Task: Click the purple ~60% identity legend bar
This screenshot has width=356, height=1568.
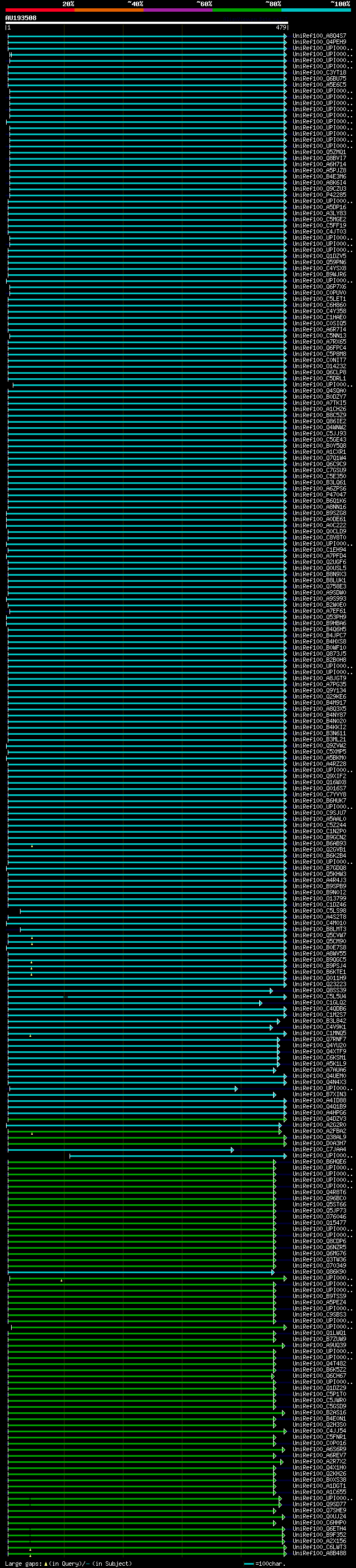Action: (177, 10)
